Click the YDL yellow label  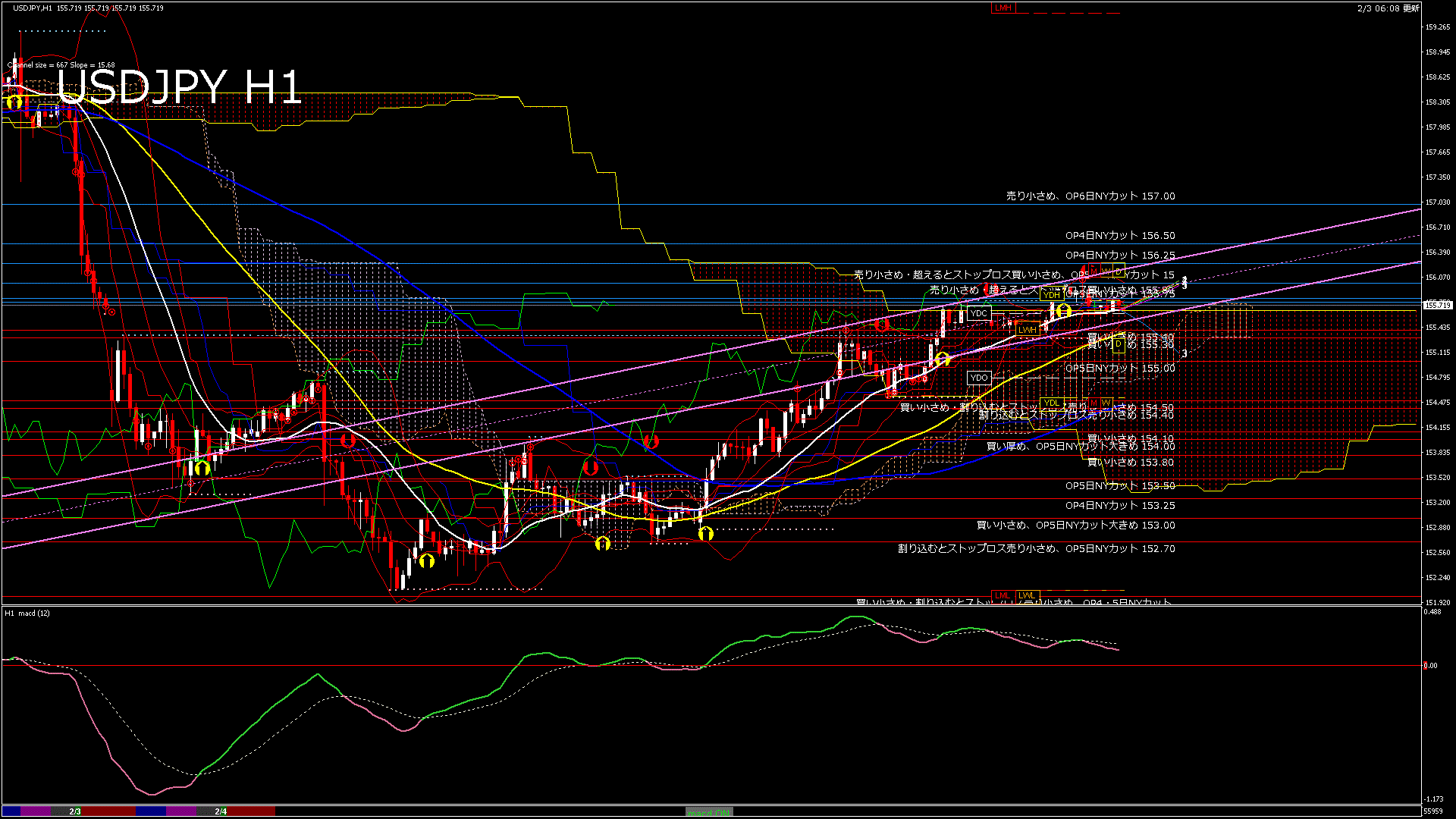pyautogui.click(x=1051, y=403)
